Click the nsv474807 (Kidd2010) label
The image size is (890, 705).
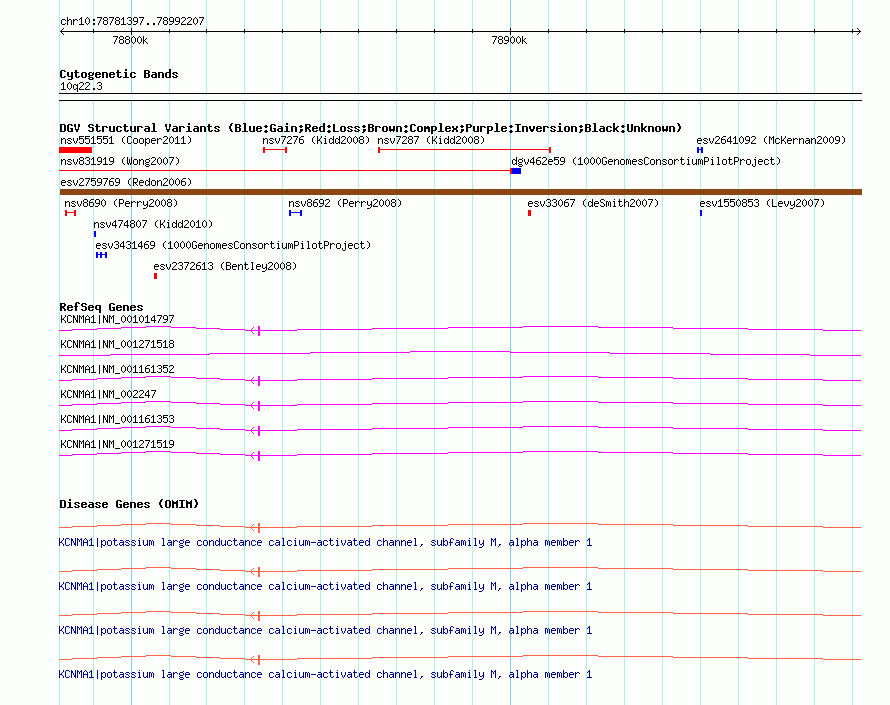[x=153, y=224]
